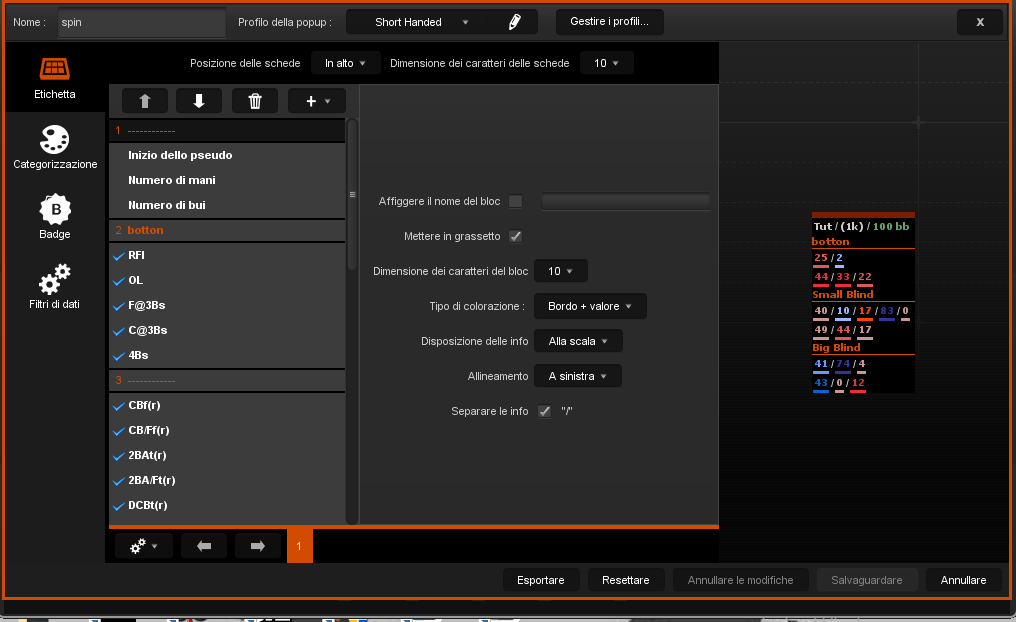
Task: Open Dimensione dei caratteri delle schede dropdown
Action: click(x=606, y=63)
